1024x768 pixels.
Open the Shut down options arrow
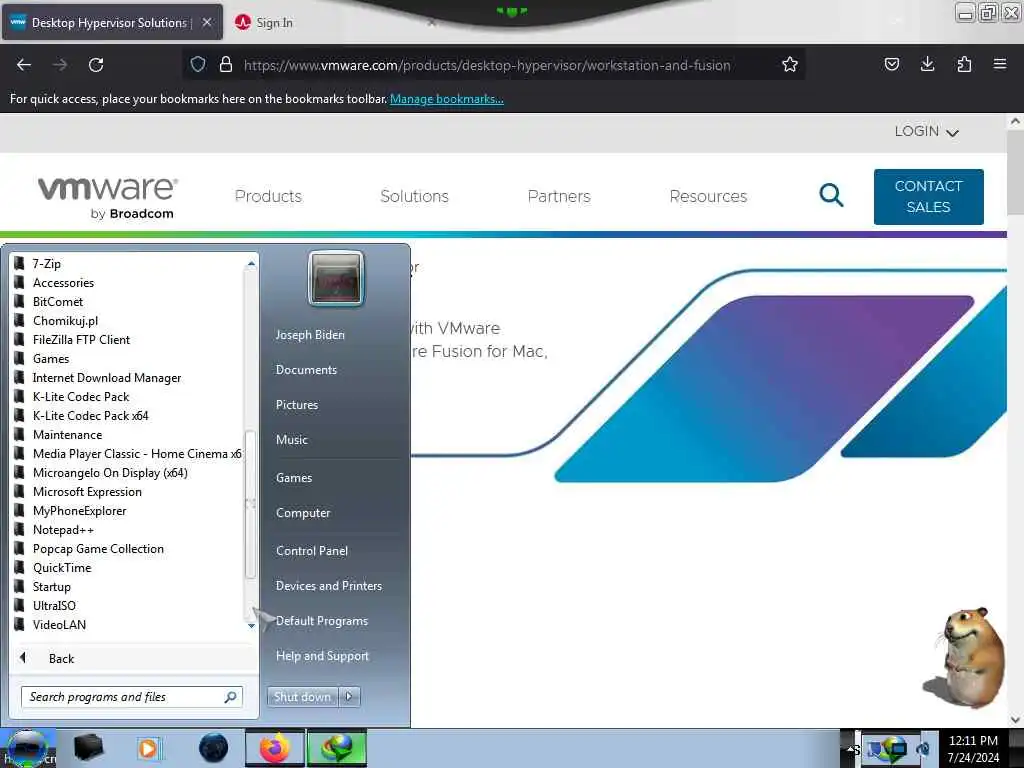349,697
